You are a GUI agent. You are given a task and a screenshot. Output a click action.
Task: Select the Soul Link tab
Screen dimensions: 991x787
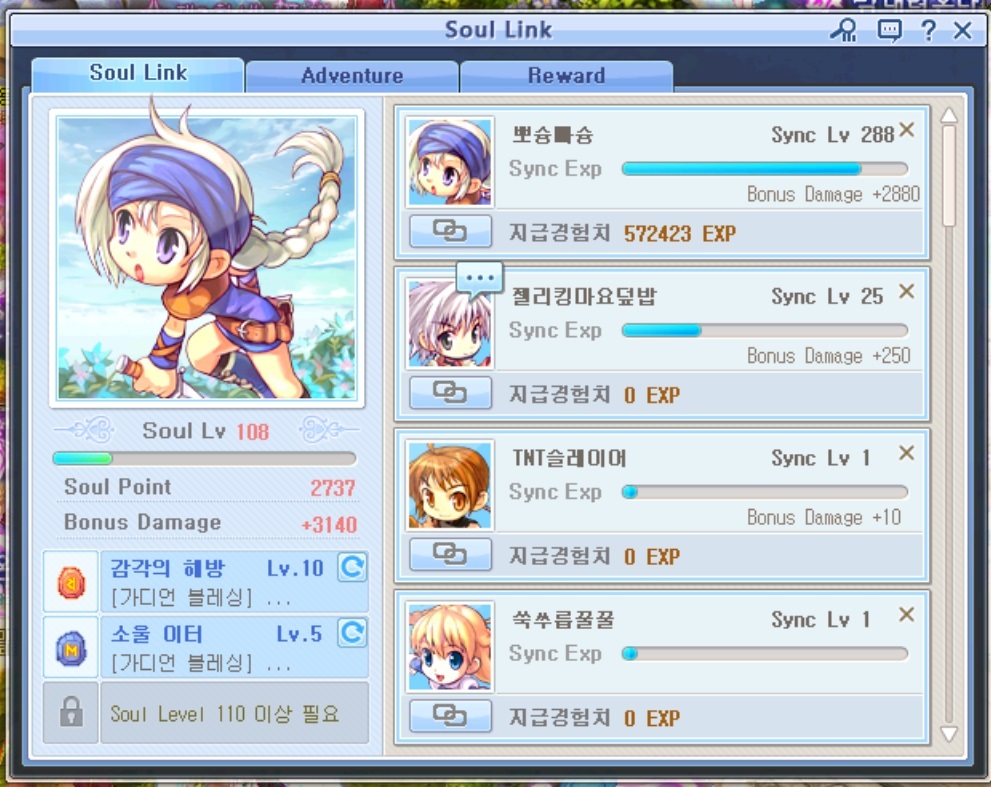(x=138, y=74)
